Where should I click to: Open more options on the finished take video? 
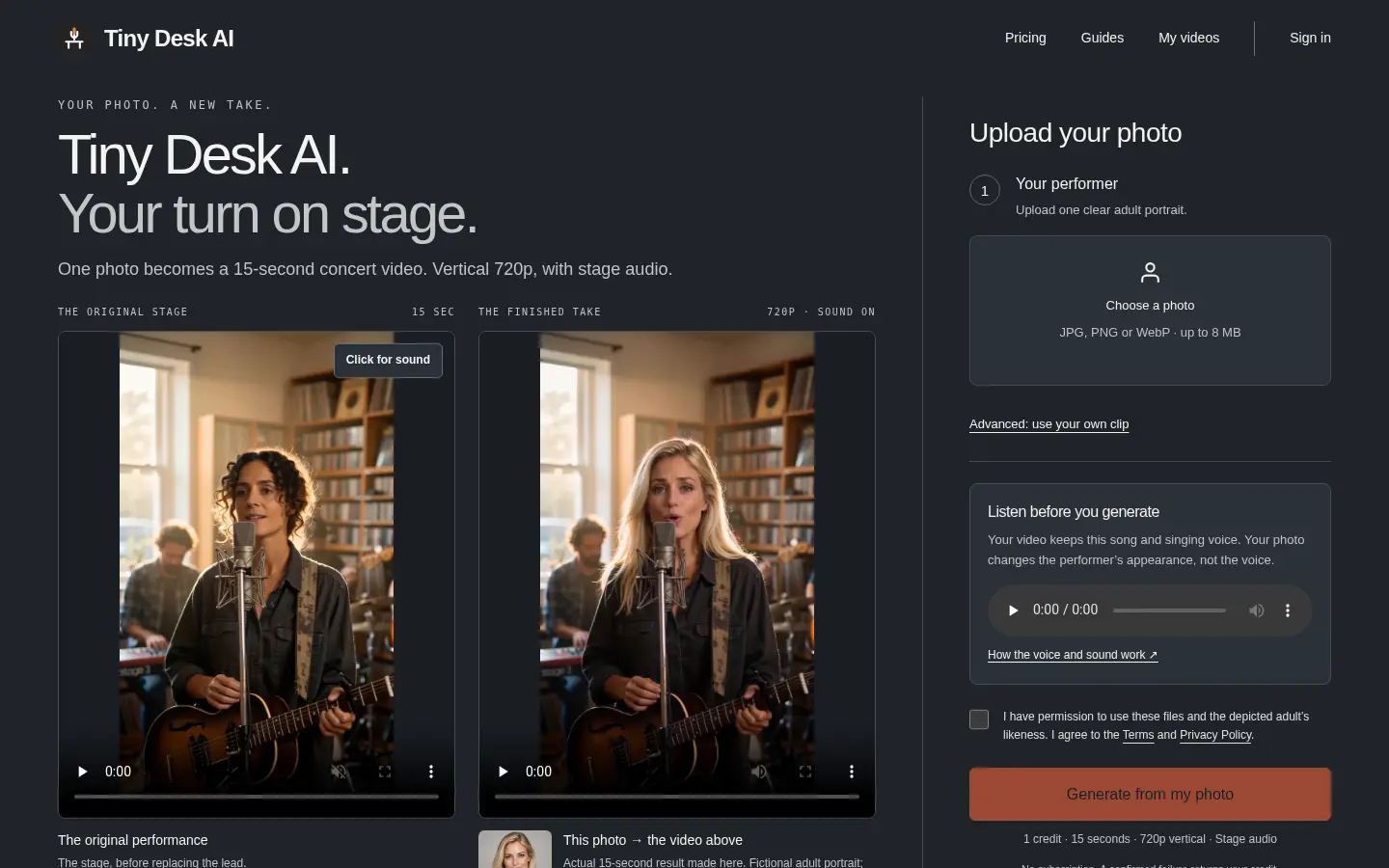[852, 772]
